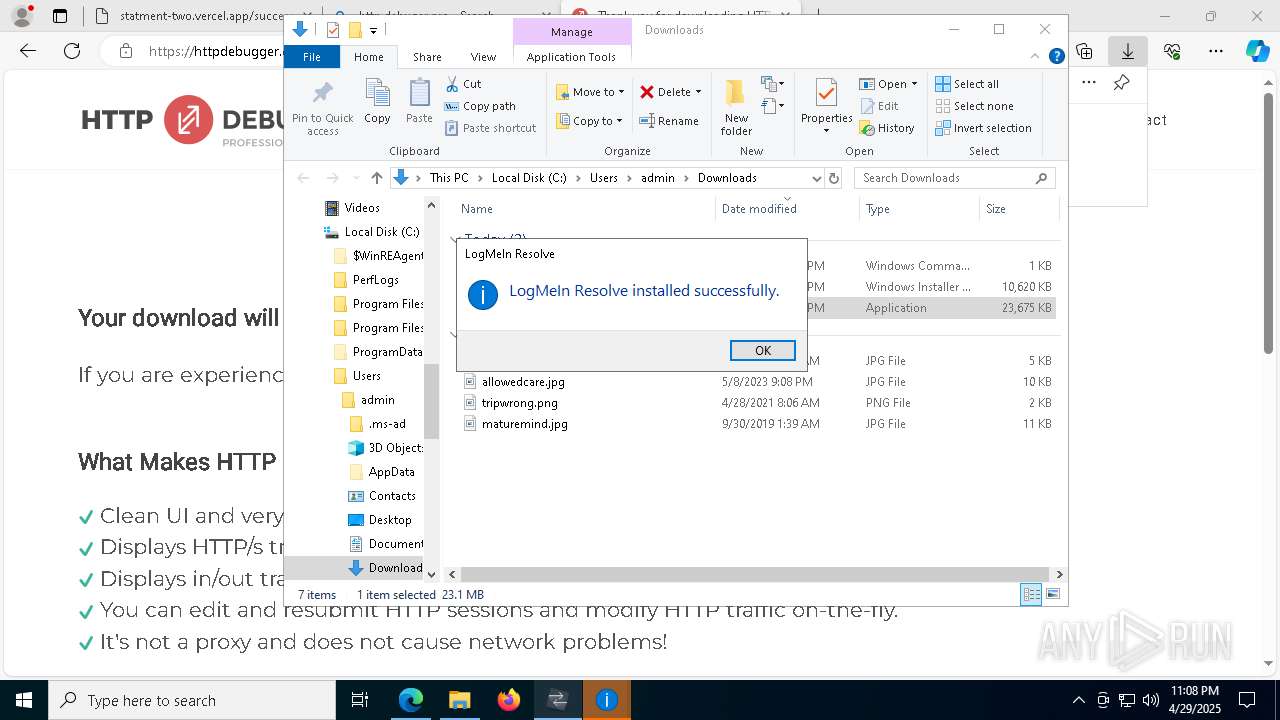
Task: Click History in the Open group
Action: (x=887, y=128)
